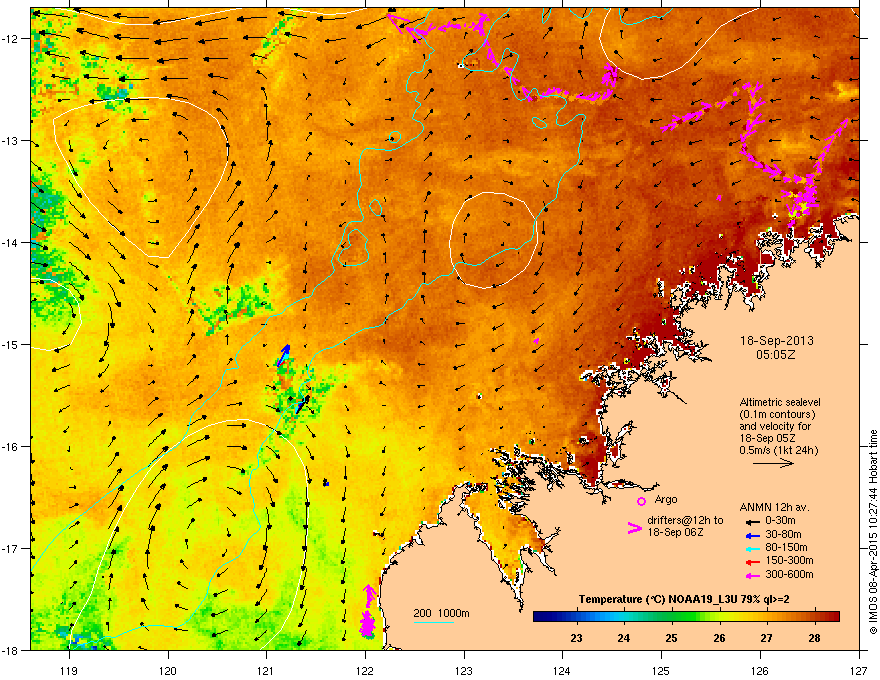Click the 'Temperature (°C) NOAA19_L3U 79% ql>=2' title
The image size is (880, 680).
(x=684, y=600)
